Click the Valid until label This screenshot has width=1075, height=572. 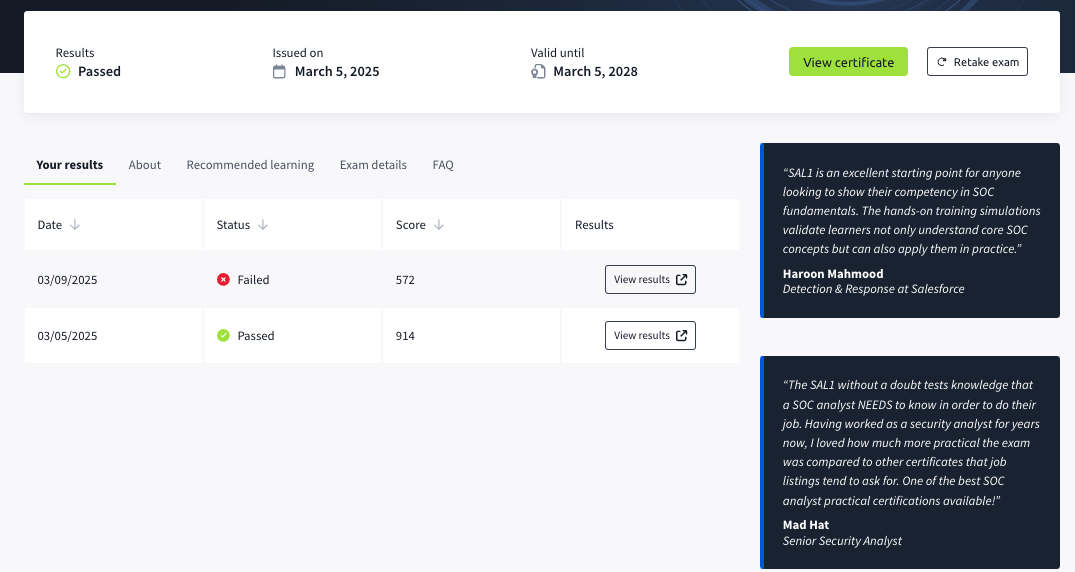click(557, 53)
